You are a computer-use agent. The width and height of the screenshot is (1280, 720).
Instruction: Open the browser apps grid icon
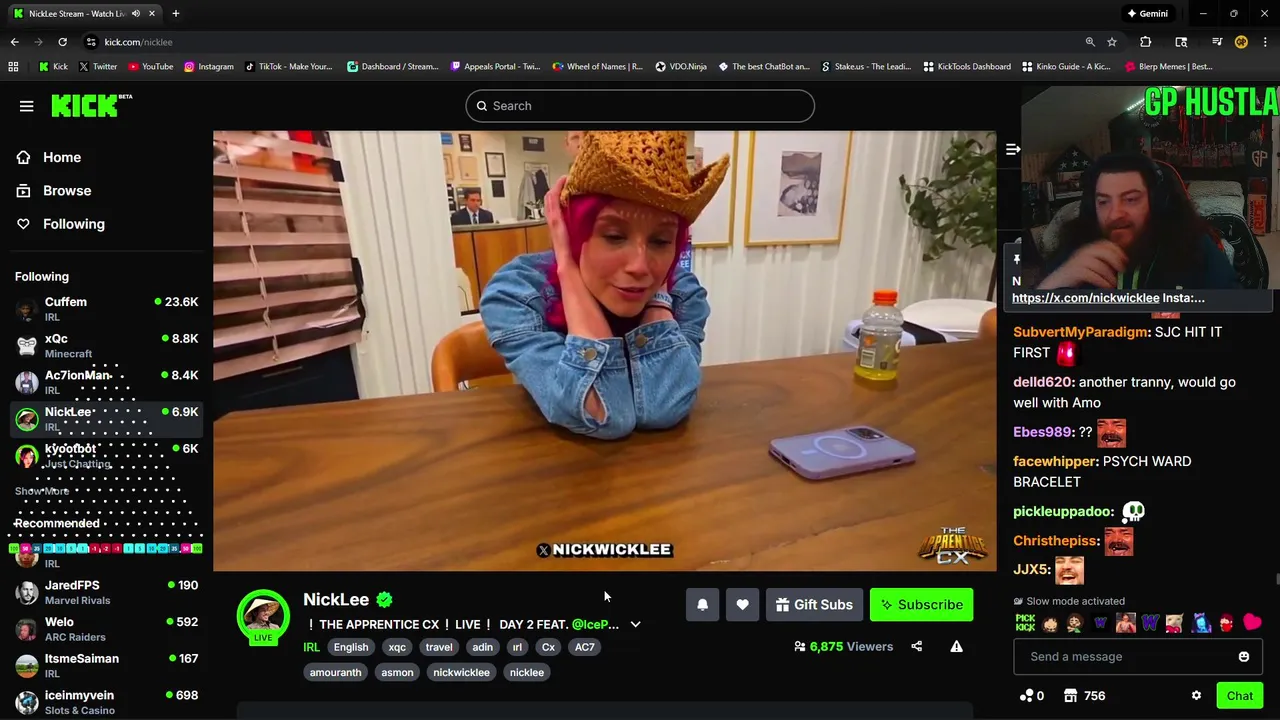[x=13, y=67]
